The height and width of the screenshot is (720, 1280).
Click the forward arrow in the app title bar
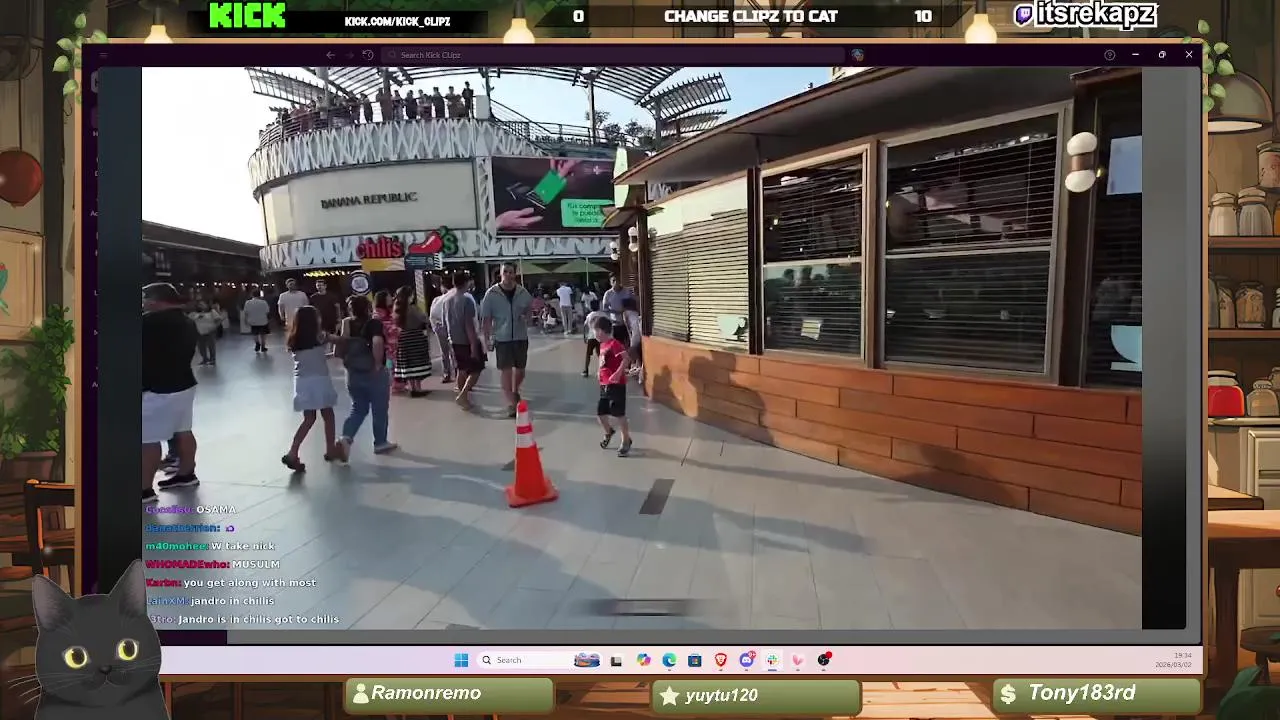349,55
